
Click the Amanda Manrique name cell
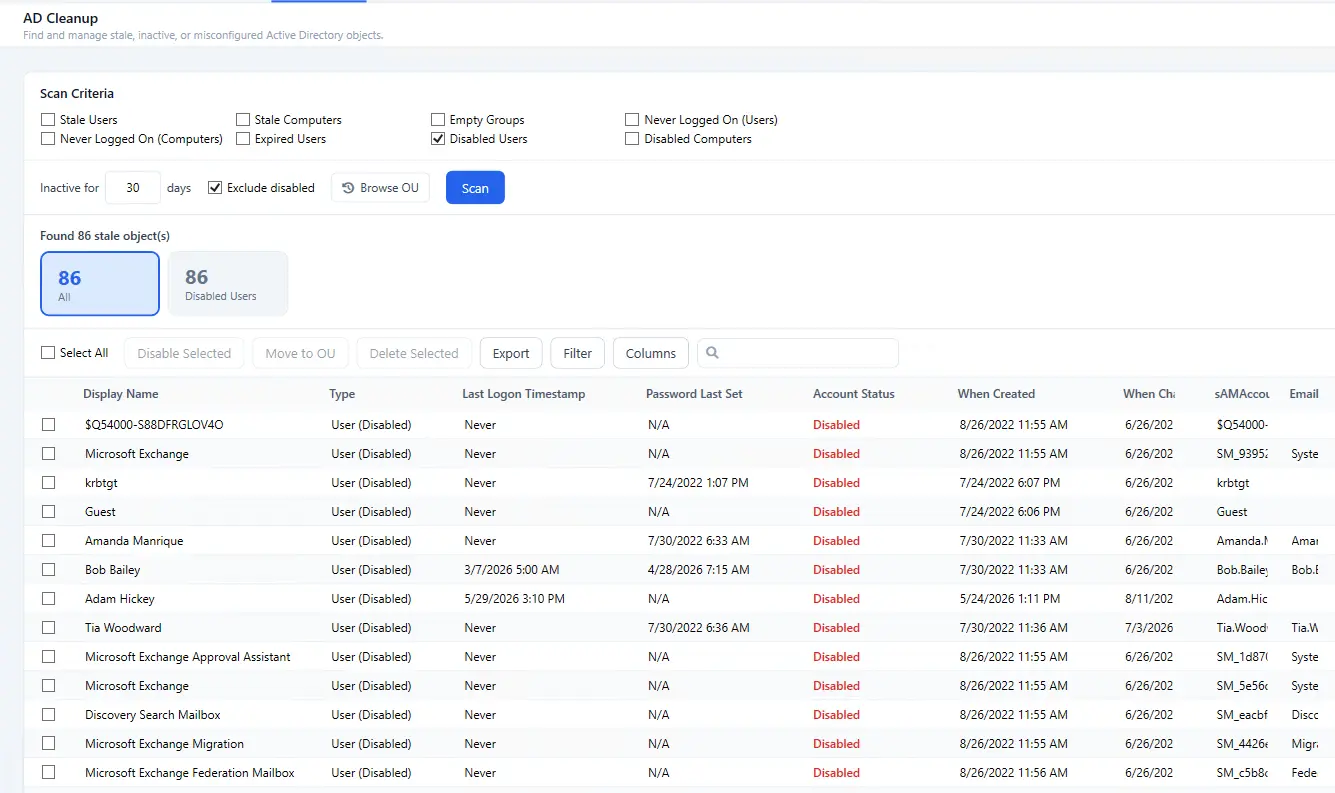pyautogui.click(x=134, y=541)
